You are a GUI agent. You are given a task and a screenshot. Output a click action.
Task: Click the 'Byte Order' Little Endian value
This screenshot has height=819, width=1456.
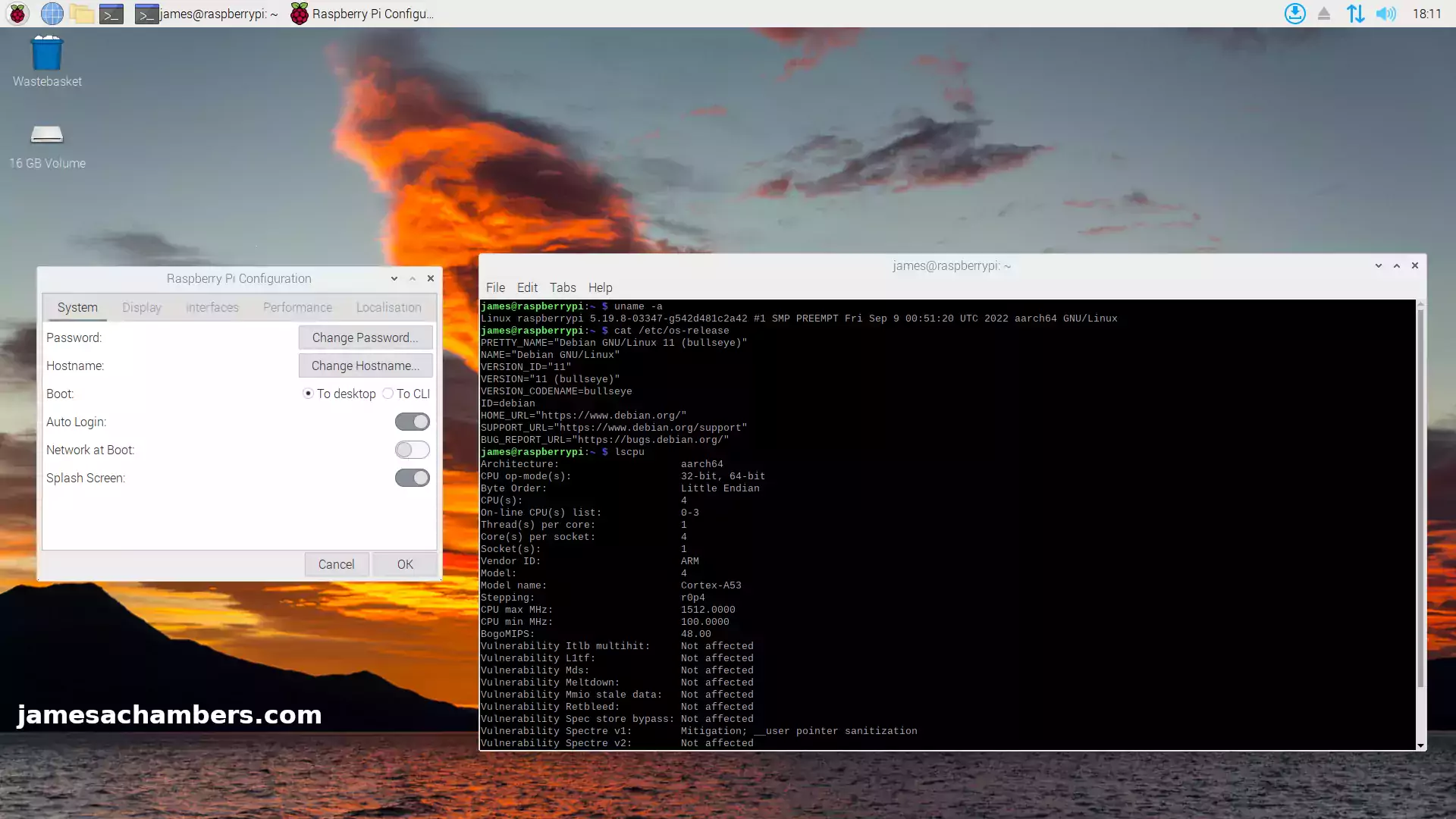click(720, 488)
